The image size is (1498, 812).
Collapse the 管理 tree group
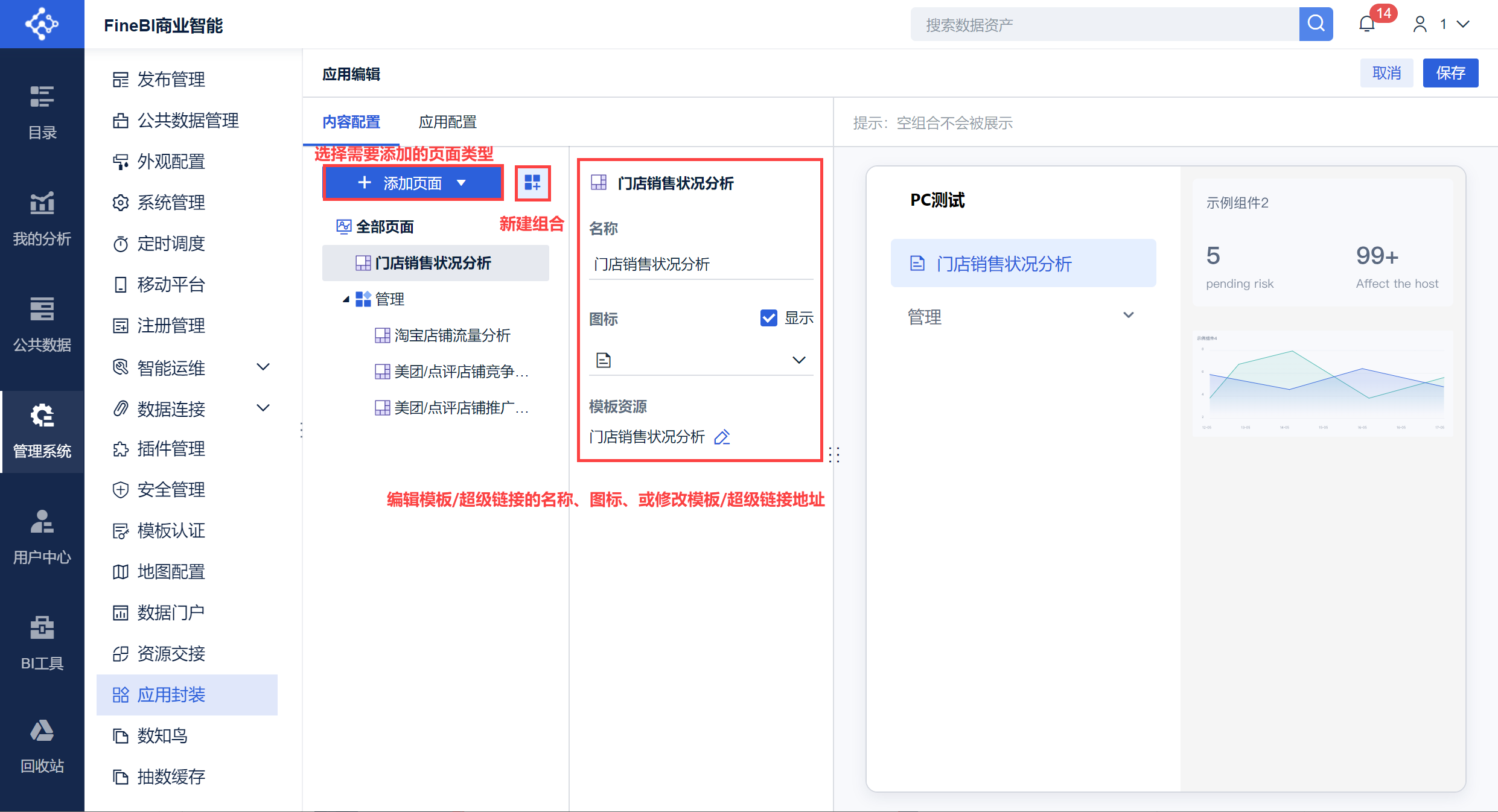[x=346, y=299]
